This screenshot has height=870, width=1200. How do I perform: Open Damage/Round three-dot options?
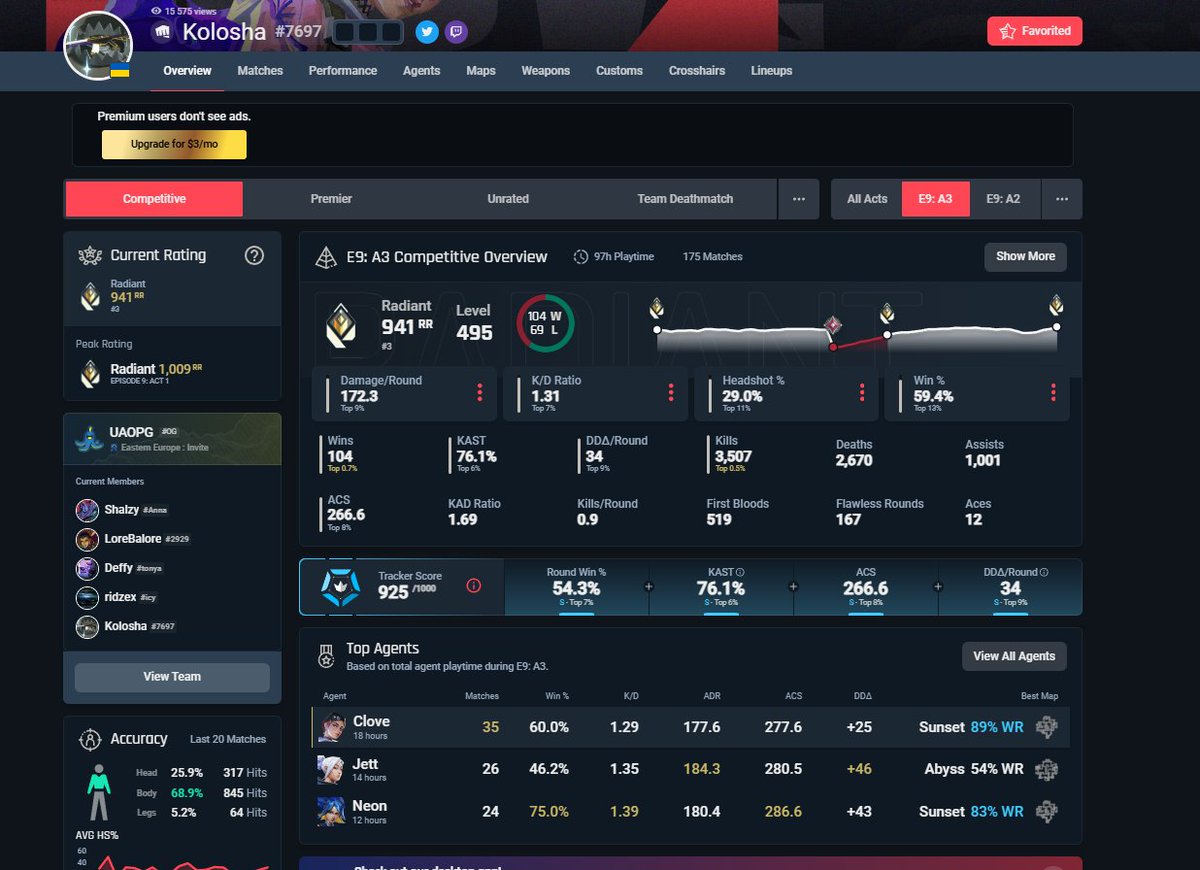479,392
